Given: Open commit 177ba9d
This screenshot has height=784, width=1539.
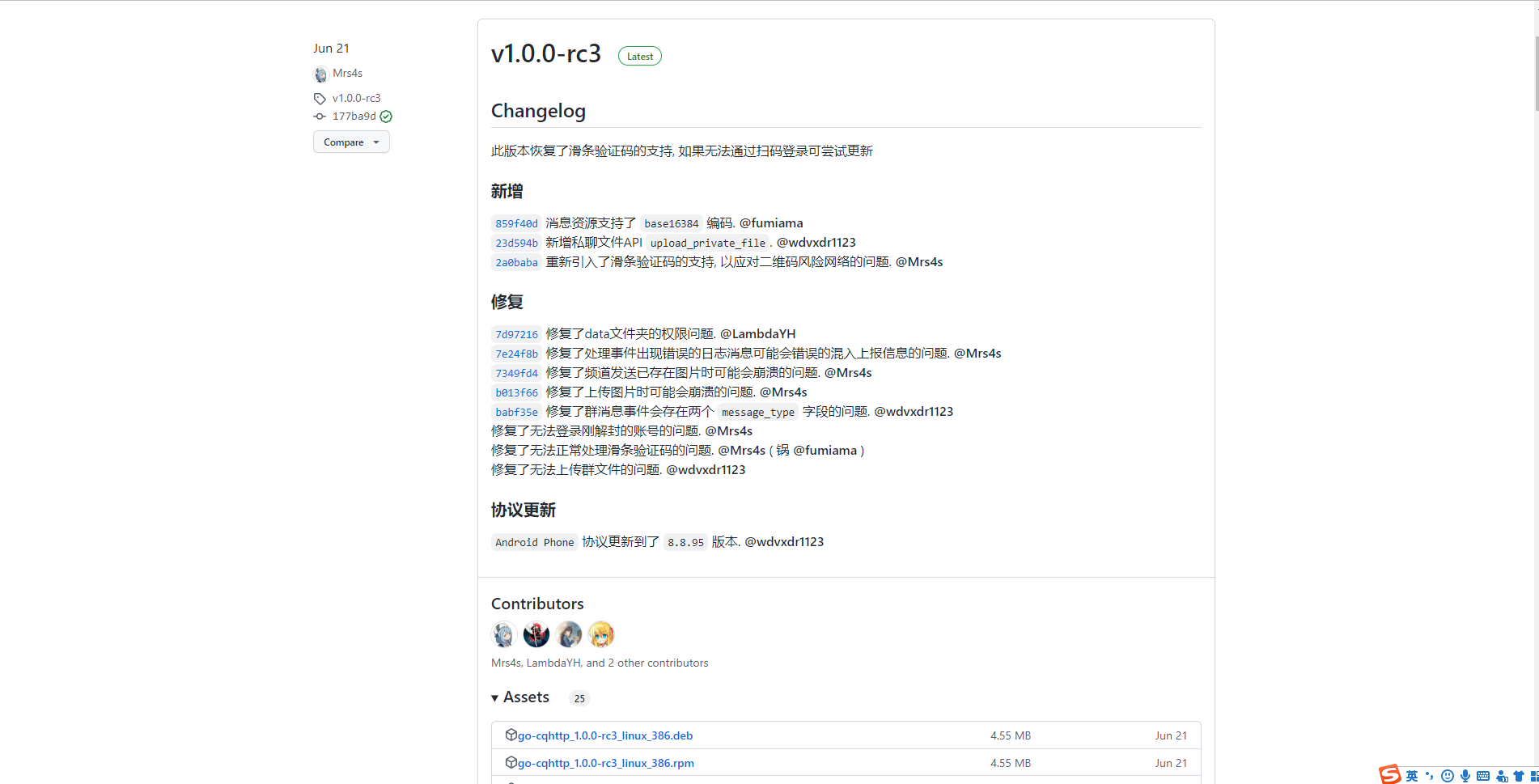Looking at the screenshot, I should click(354, 116).
